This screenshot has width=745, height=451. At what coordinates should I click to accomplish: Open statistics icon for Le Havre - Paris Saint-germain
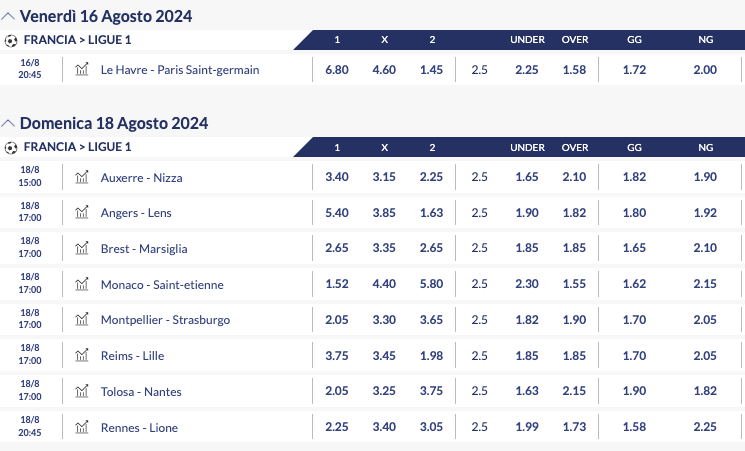click(82, 70)
